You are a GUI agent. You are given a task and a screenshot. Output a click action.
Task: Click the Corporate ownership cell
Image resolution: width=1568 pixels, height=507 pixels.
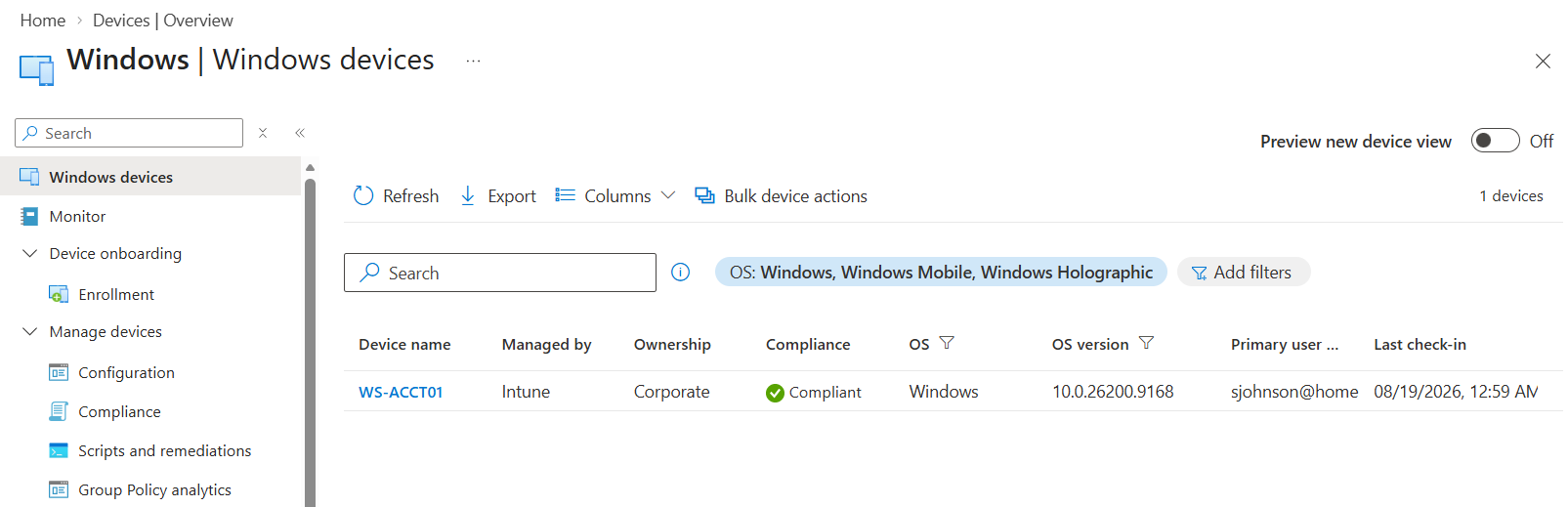point(671,392)
